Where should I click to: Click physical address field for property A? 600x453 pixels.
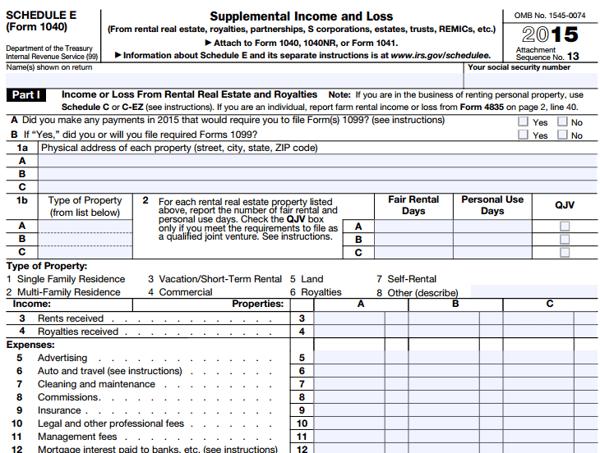click(x=318, y=161)
